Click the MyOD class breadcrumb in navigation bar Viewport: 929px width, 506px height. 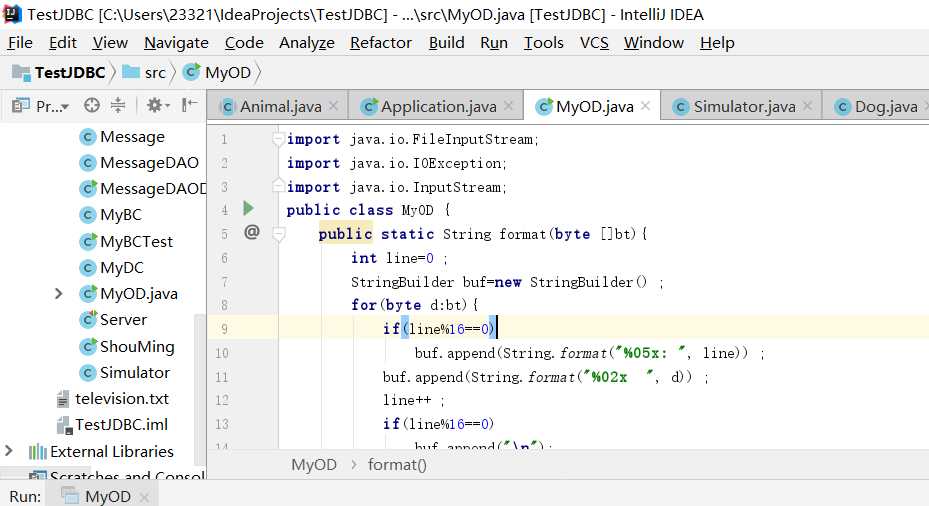(x=217, y=73)
